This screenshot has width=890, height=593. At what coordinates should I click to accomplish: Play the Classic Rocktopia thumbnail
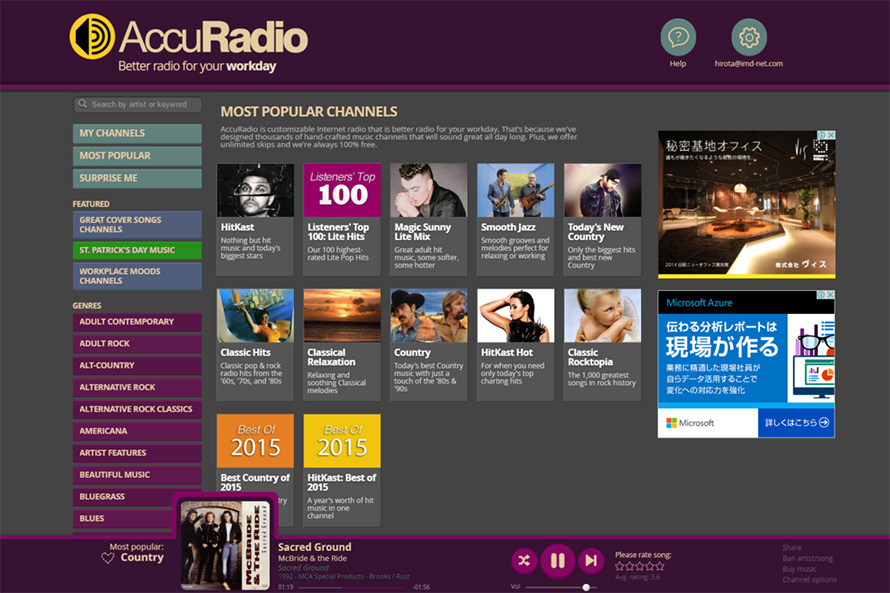pyautogui.click(x=602, y=316)
